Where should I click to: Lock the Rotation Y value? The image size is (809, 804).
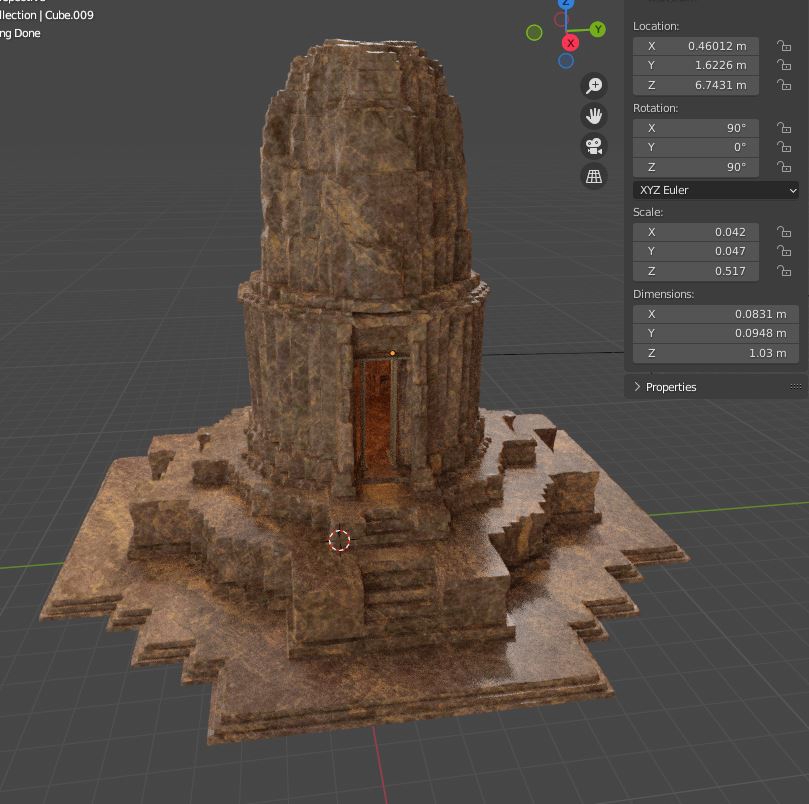point(784,147)
